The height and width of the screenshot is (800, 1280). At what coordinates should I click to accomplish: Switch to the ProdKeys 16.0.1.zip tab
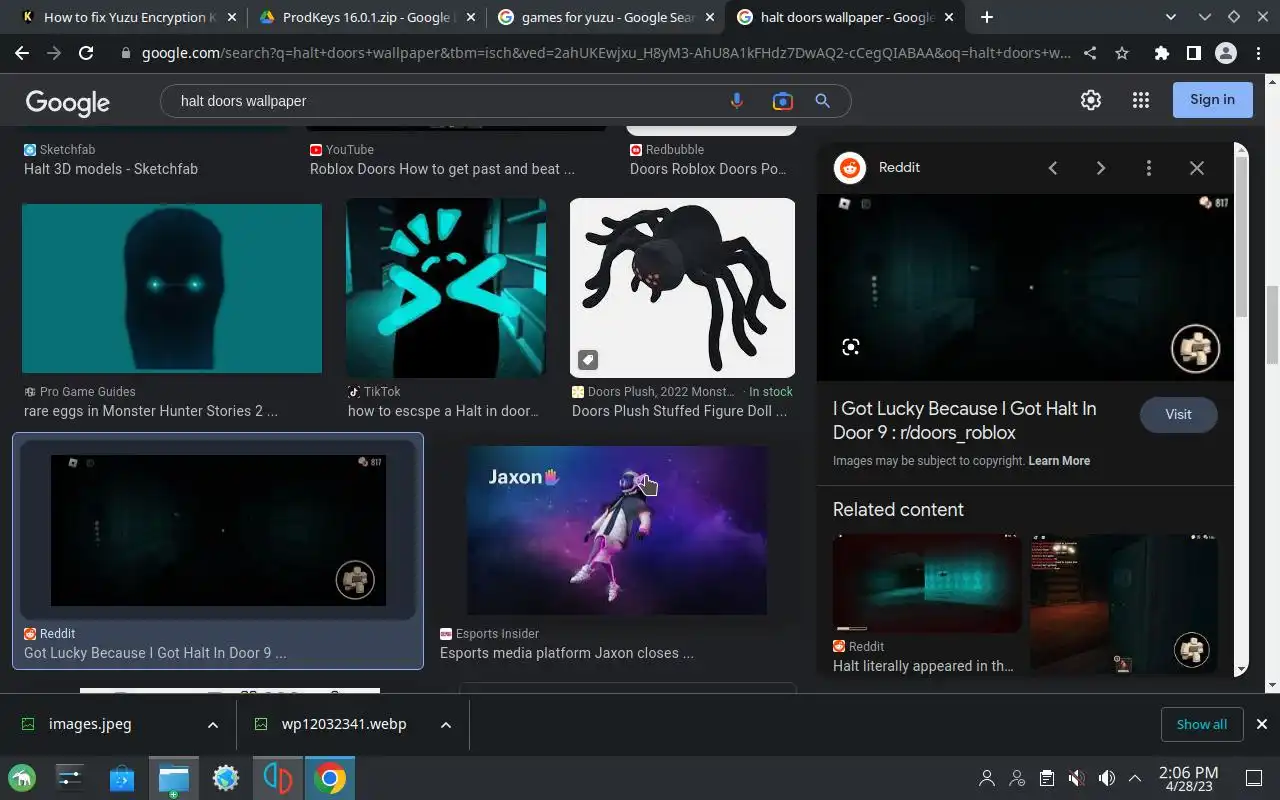(366, 17)
